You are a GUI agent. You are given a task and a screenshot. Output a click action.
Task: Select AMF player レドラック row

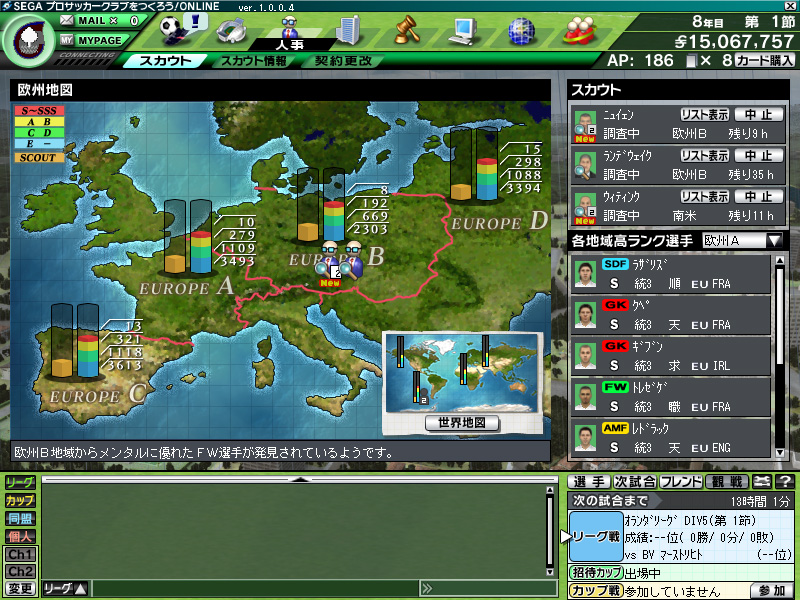click(670, 438)
